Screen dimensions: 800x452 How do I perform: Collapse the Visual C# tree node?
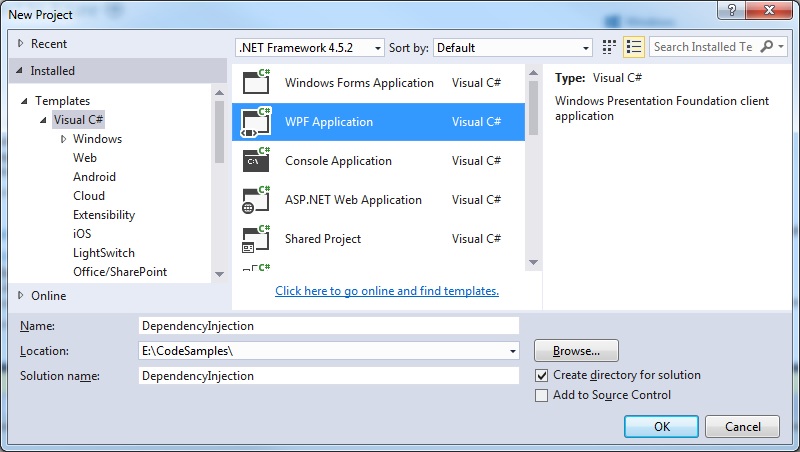pos(43,120)
